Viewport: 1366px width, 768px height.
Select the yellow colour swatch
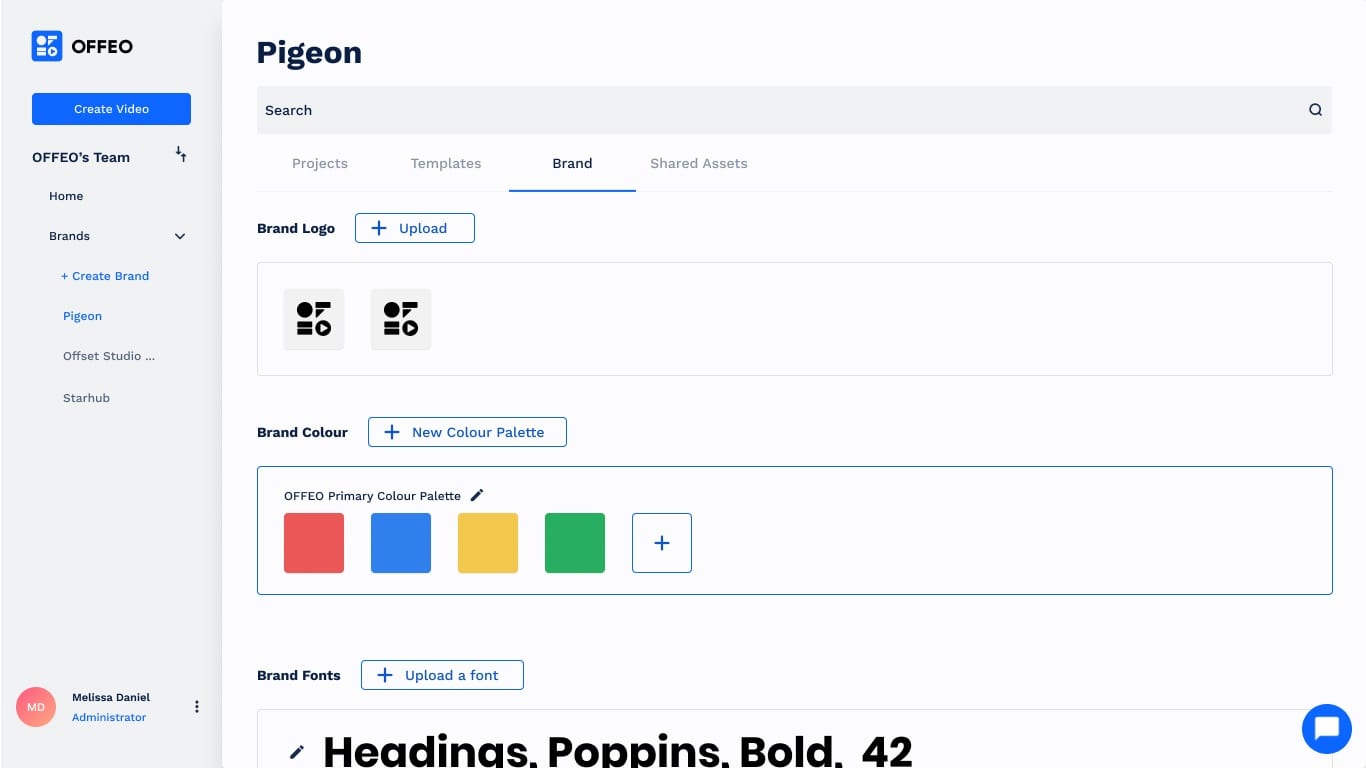(x=488, y=543)
